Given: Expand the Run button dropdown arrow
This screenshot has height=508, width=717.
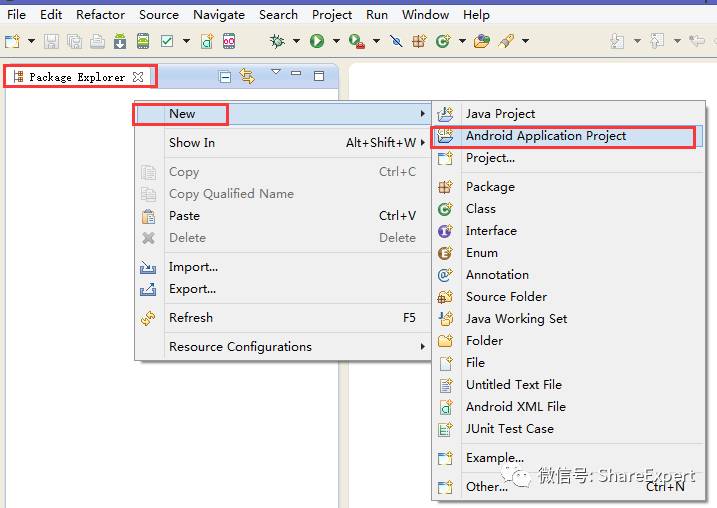Looking at the screenshot, I should click(336, 41).
